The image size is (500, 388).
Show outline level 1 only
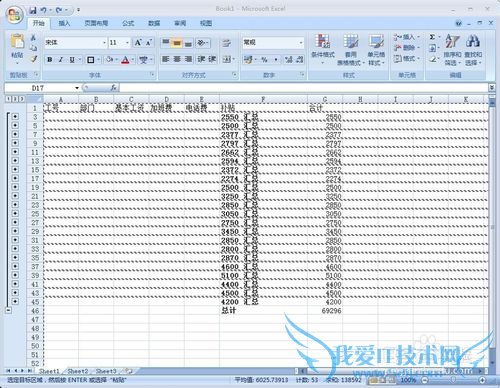8,99
